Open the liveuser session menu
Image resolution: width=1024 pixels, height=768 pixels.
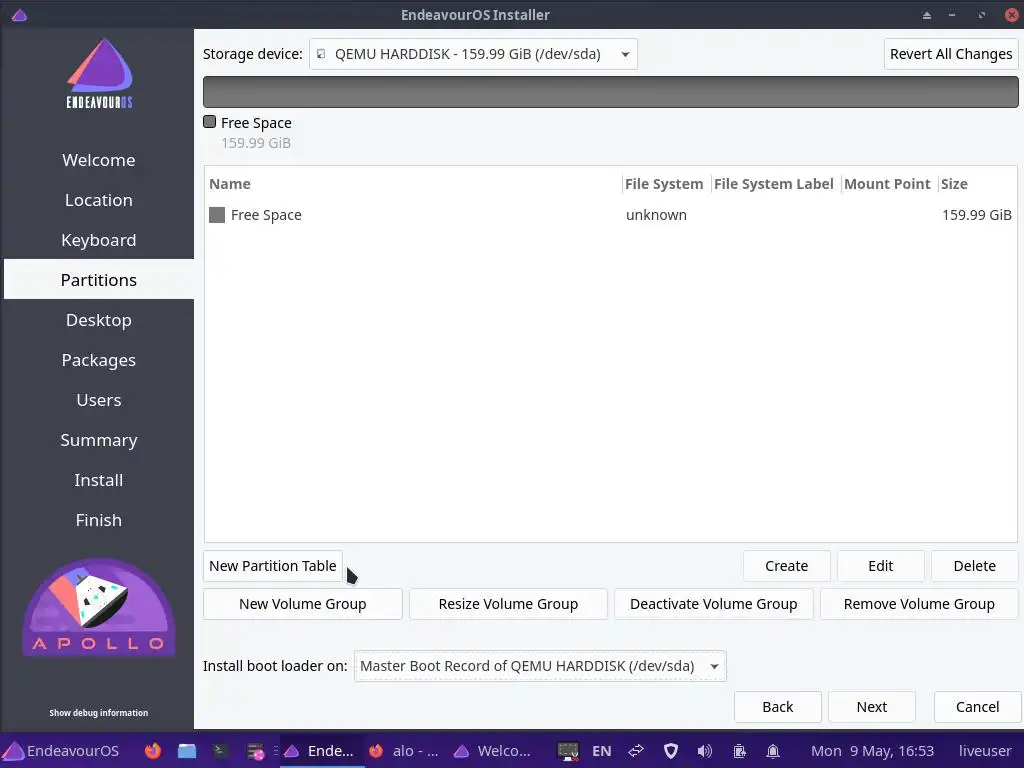[985, 751]
